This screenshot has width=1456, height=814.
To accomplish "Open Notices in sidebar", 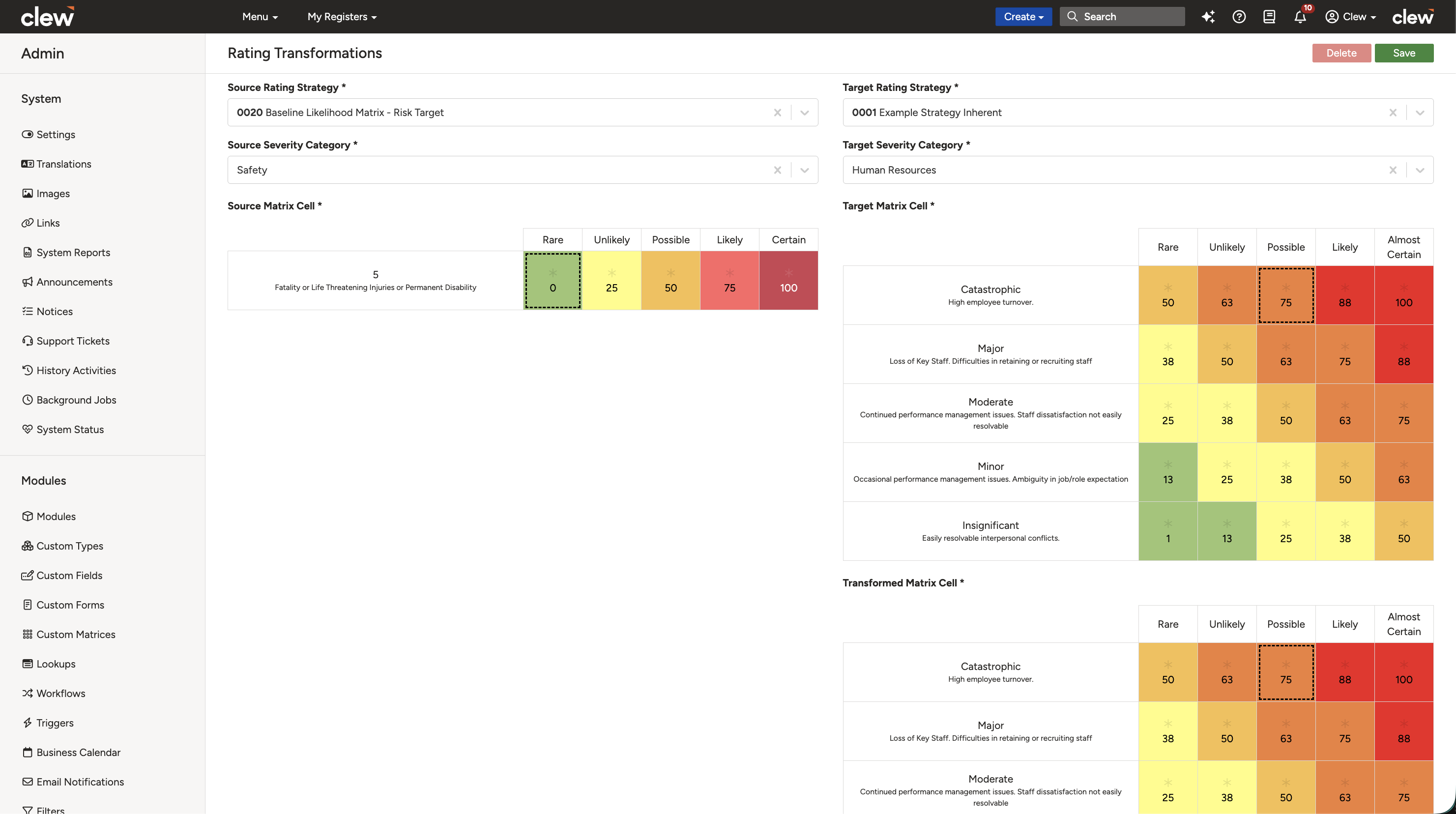I will click(x=47, y=312).
